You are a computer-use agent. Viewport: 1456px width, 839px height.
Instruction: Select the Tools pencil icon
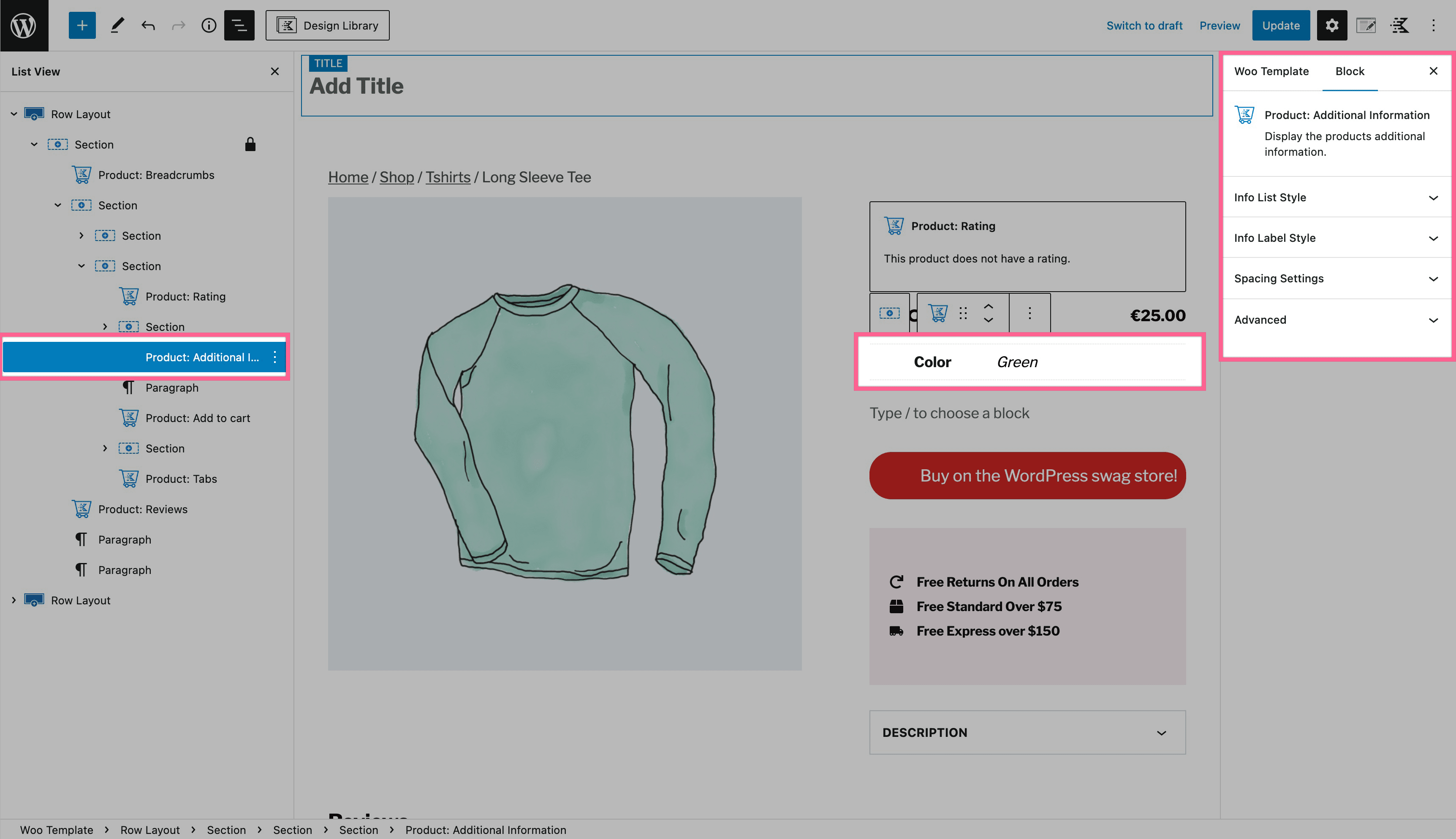click(x=117, y=25)
